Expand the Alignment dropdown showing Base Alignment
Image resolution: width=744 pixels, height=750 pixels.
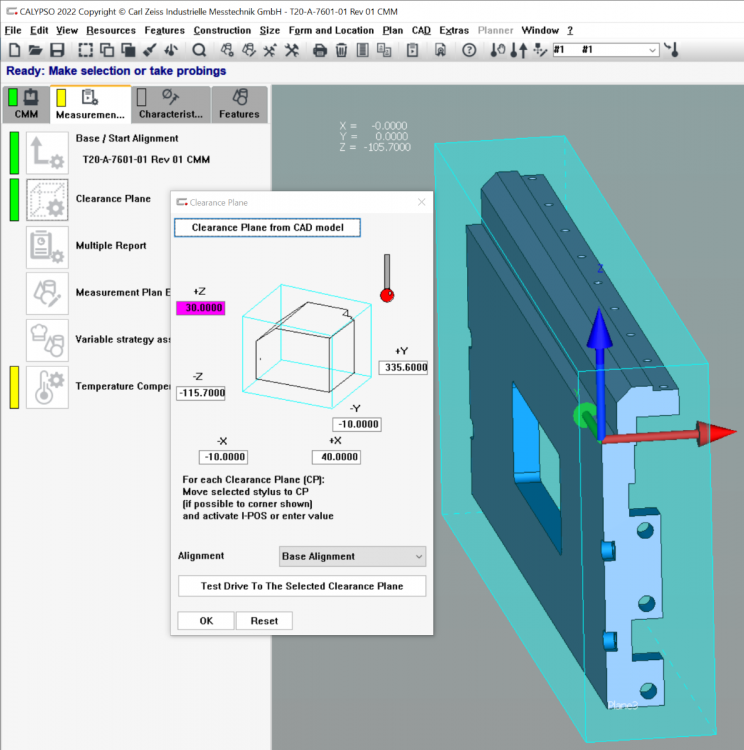click(352, 556)
